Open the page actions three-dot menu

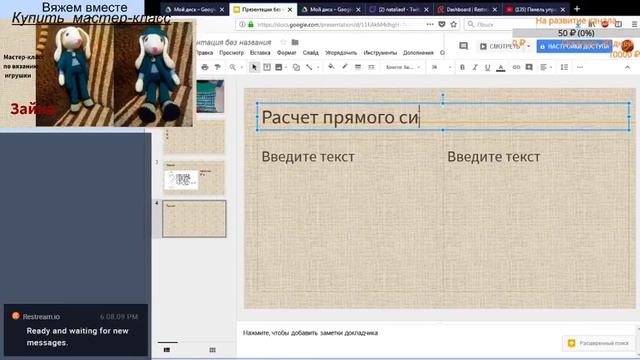click(x=430, y=24)
